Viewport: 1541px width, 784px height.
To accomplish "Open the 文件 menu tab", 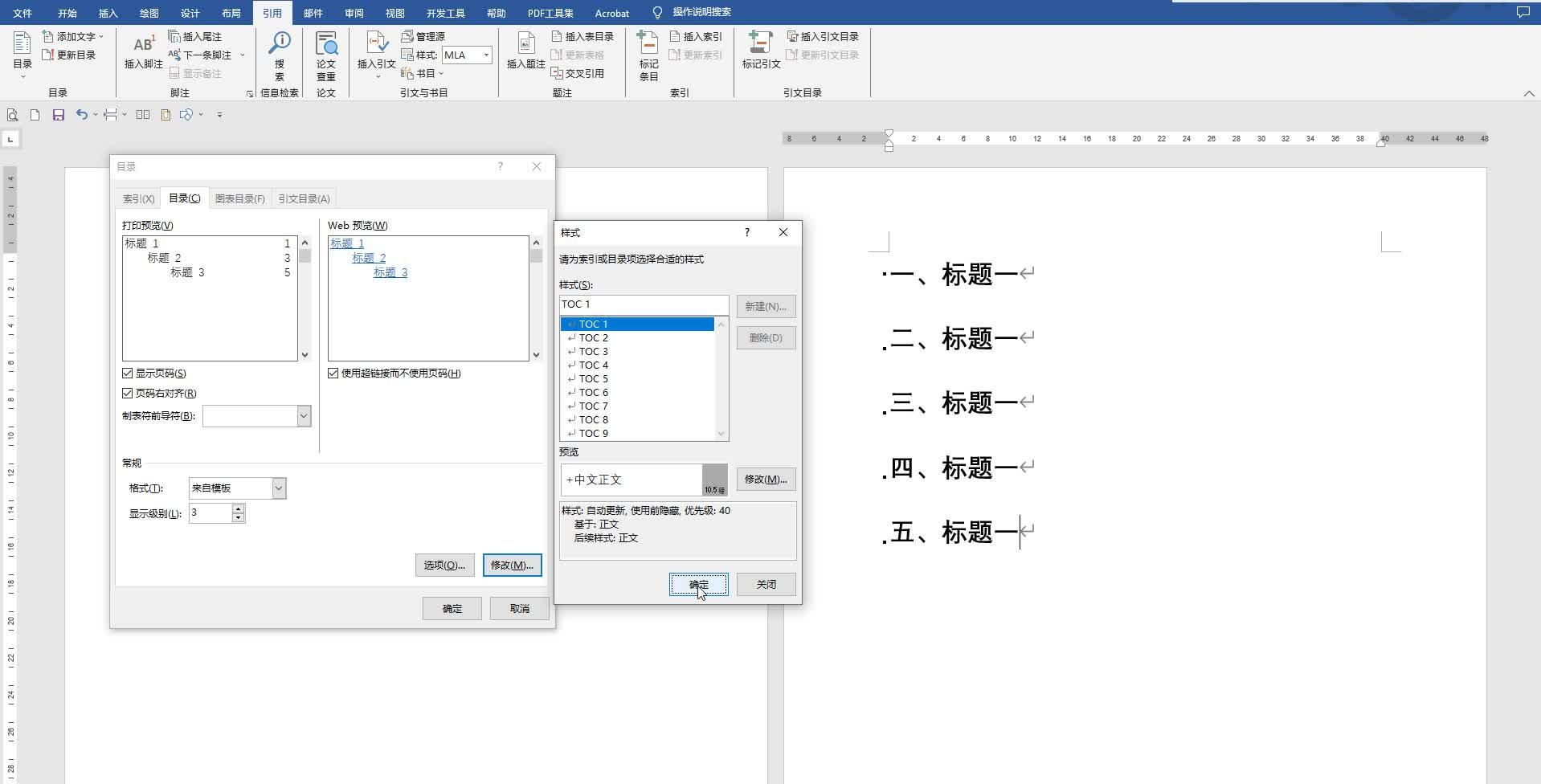I will [22, 13].
